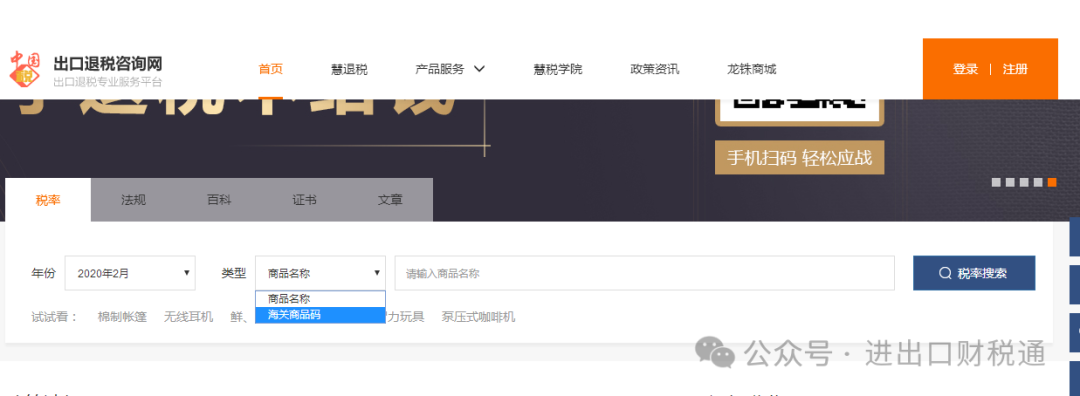Open the 文章 tab
This screenshot has width=1080, height=396.
(390, 200)
